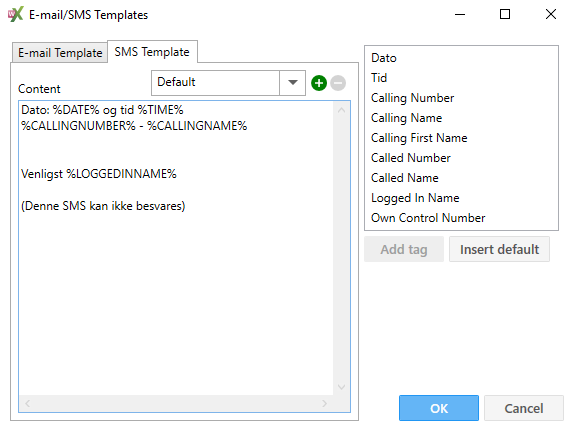The width and height of the screenshot is (574, 430).
Task: Click the vertical scrollbar down arrow
Action: pyautogui.click(x=342, y=387)
